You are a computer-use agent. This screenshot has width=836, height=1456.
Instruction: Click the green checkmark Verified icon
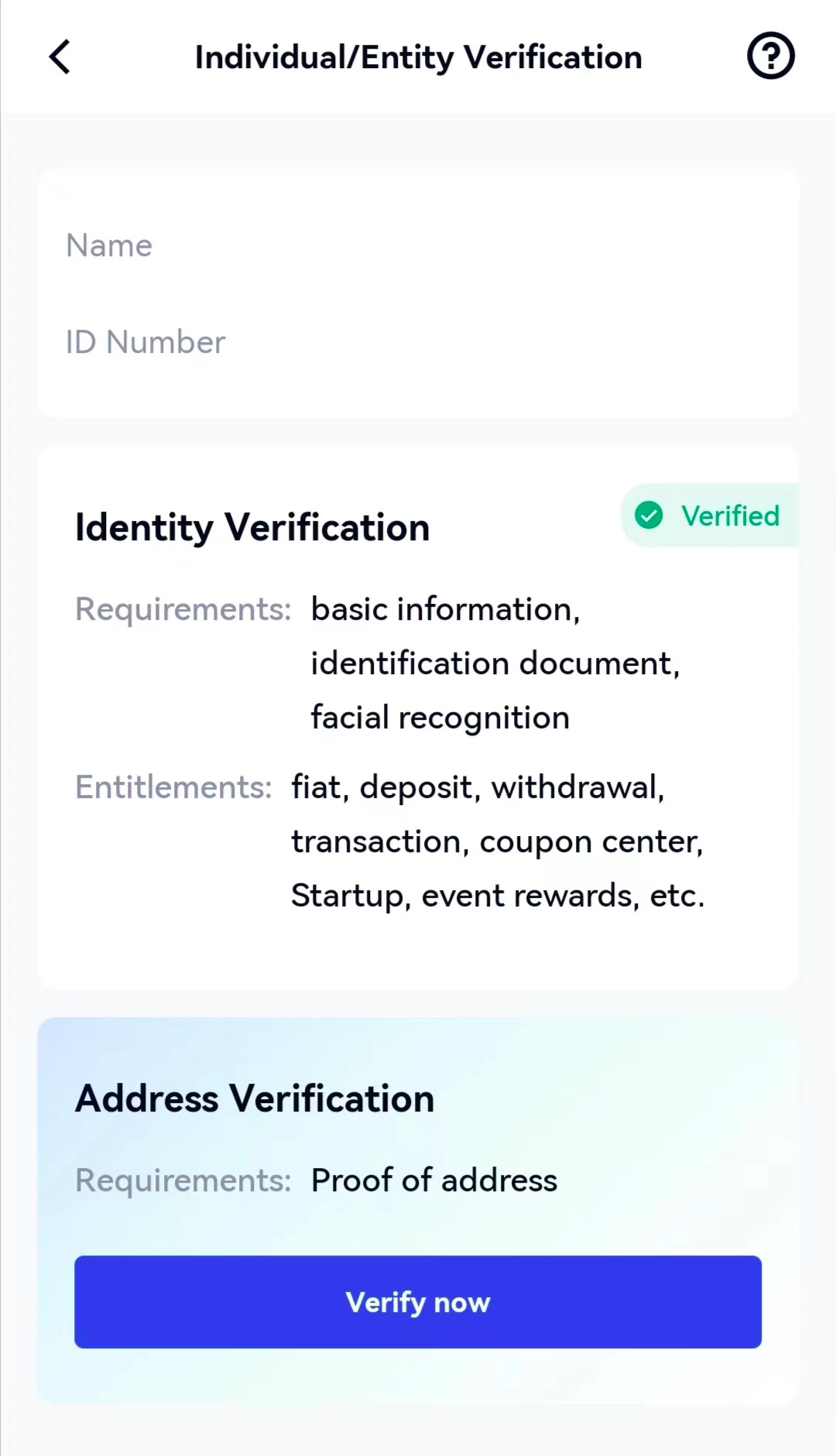(649, 516)
